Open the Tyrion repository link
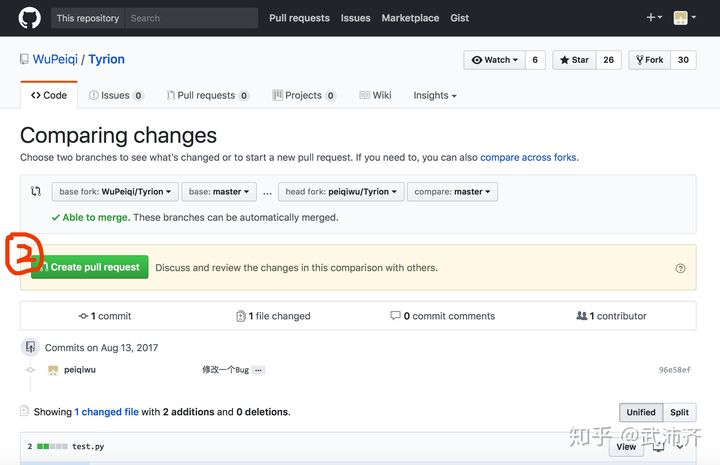This screenshot has width=720, height=465. tap(107, 59)
